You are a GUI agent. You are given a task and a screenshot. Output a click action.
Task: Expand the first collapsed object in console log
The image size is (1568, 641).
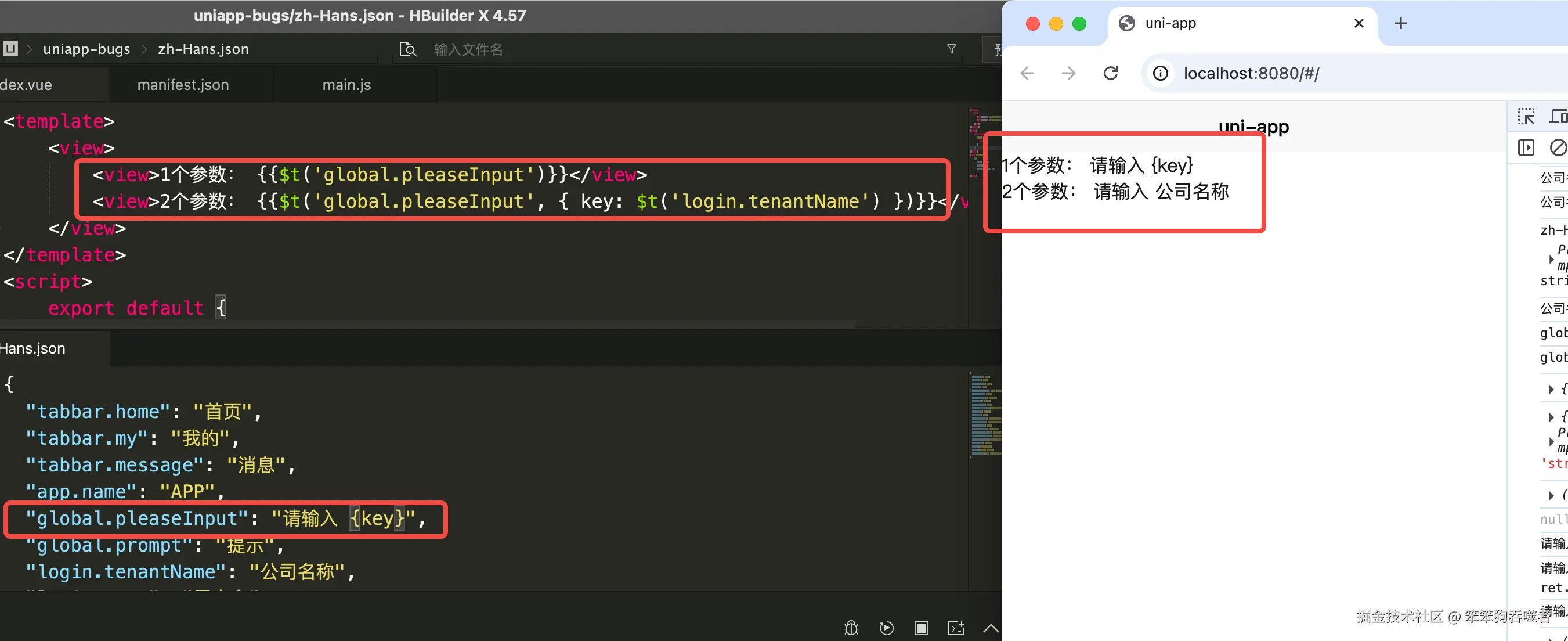(x=1552, y=389)
